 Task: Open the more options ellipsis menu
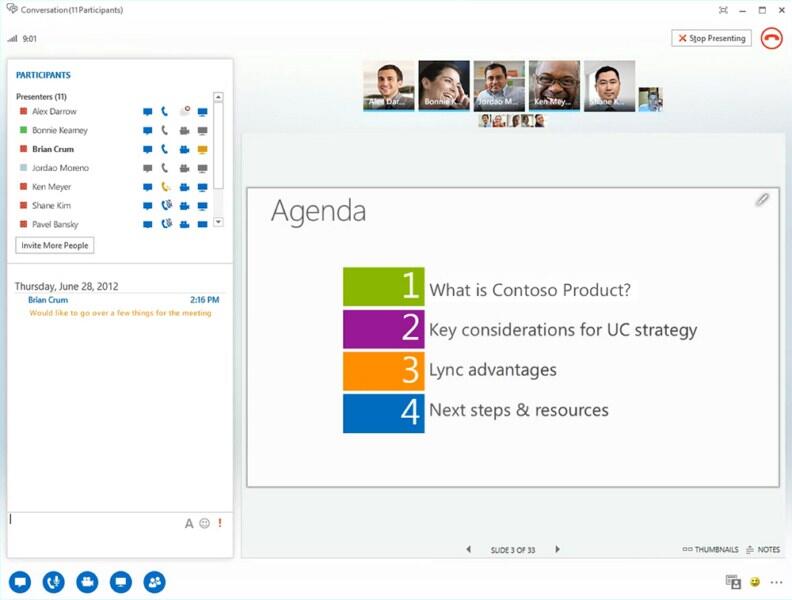click(x=776, y=582)
